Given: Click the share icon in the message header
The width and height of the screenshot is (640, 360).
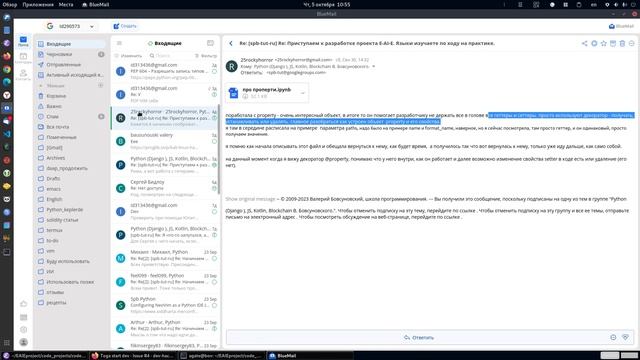Looking at the screenshot, I should click(584, 43).
